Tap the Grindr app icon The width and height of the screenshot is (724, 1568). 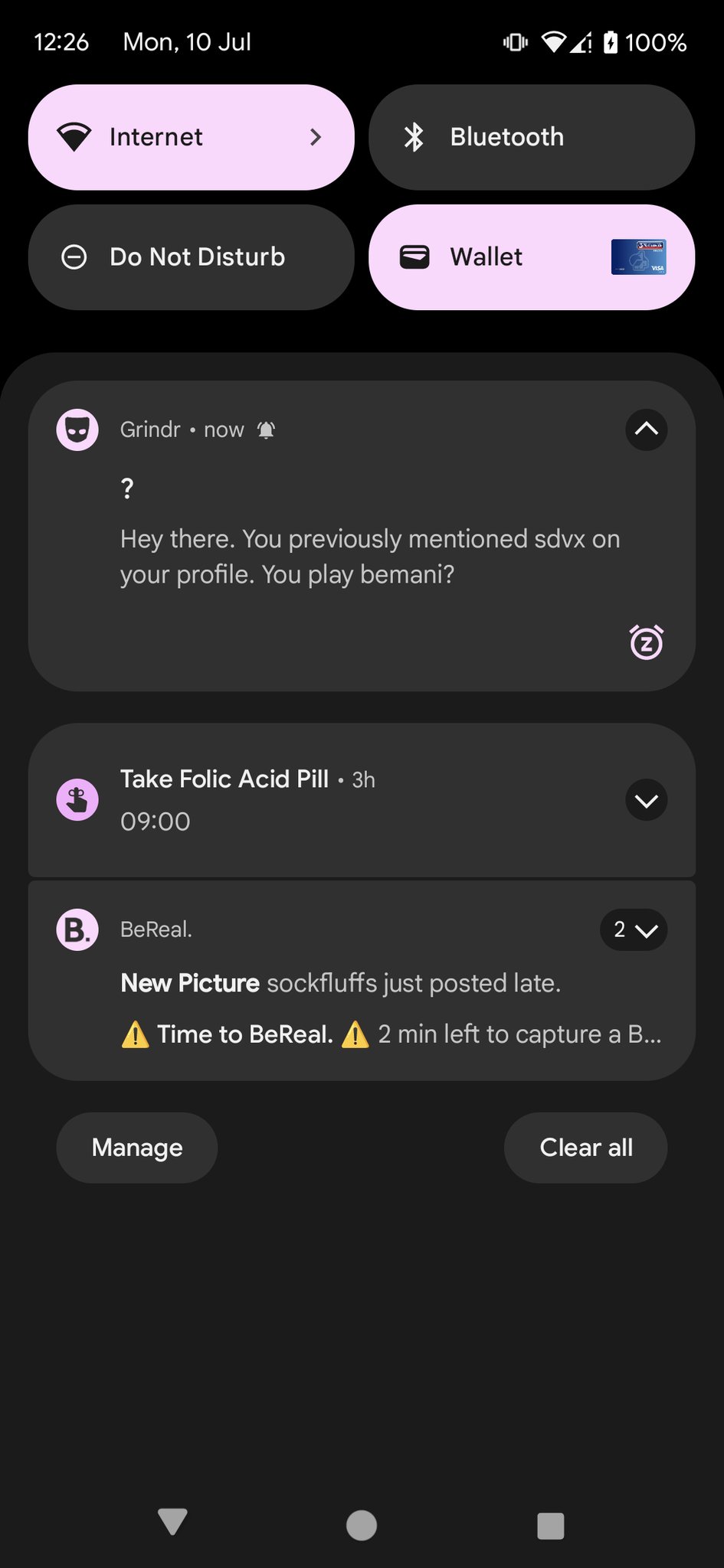click(77, 430)
